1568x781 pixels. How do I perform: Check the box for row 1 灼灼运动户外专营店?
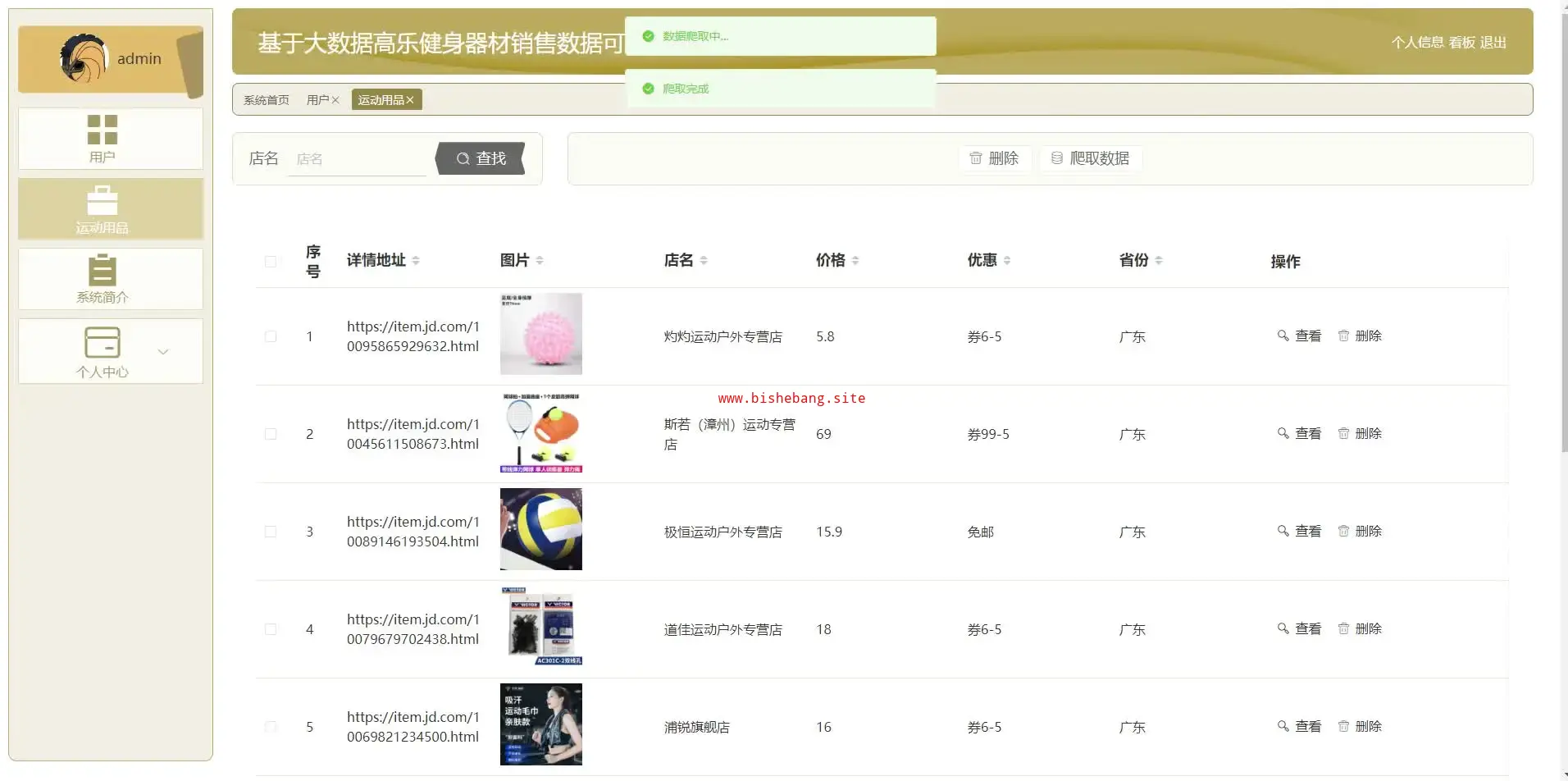point(271,336)
